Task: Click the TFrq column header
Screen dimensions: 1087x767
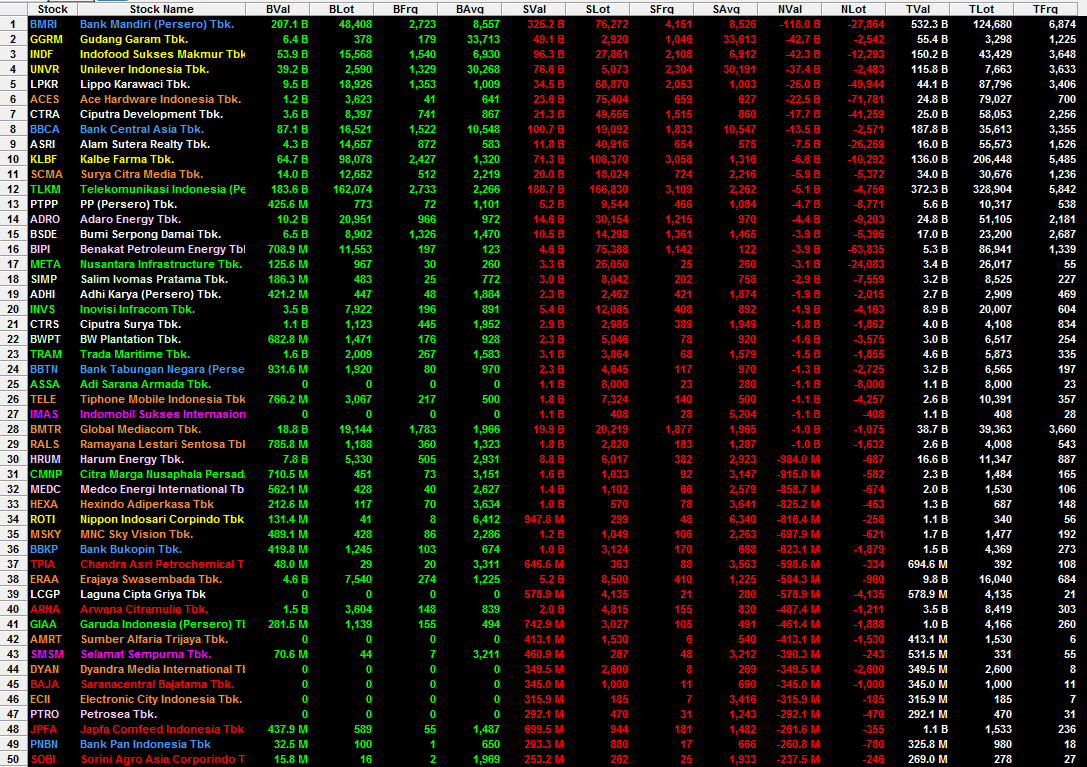Action: coord(1045,9)
